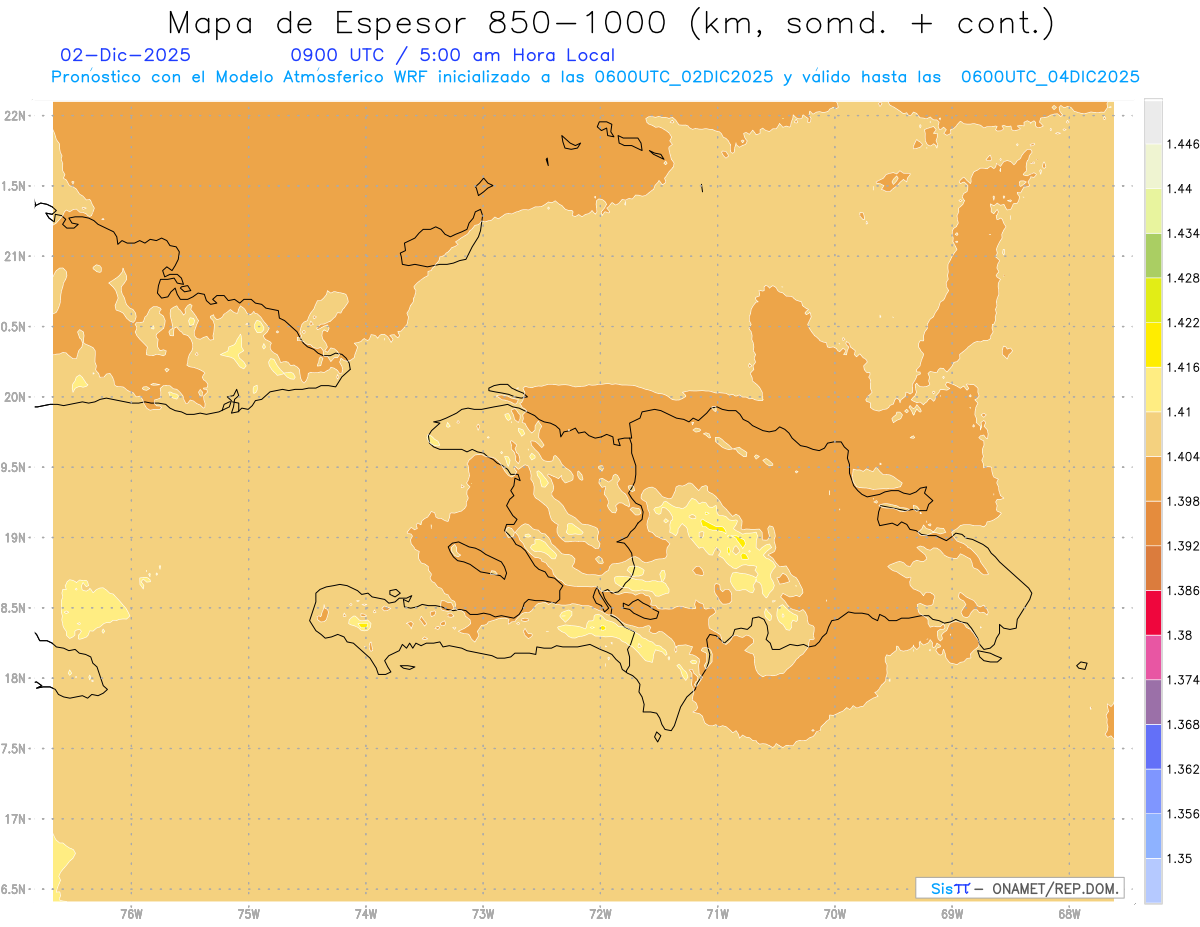Click the red legend swatch between 1.38 and 1.386

[1153, 613]
